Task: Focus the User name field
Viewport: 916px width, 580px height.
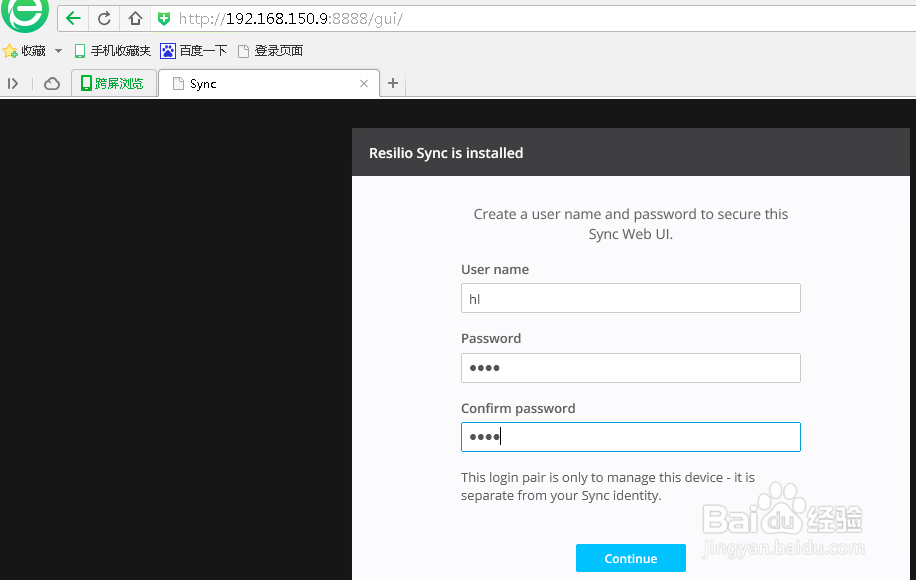Action: pos(630,298)
